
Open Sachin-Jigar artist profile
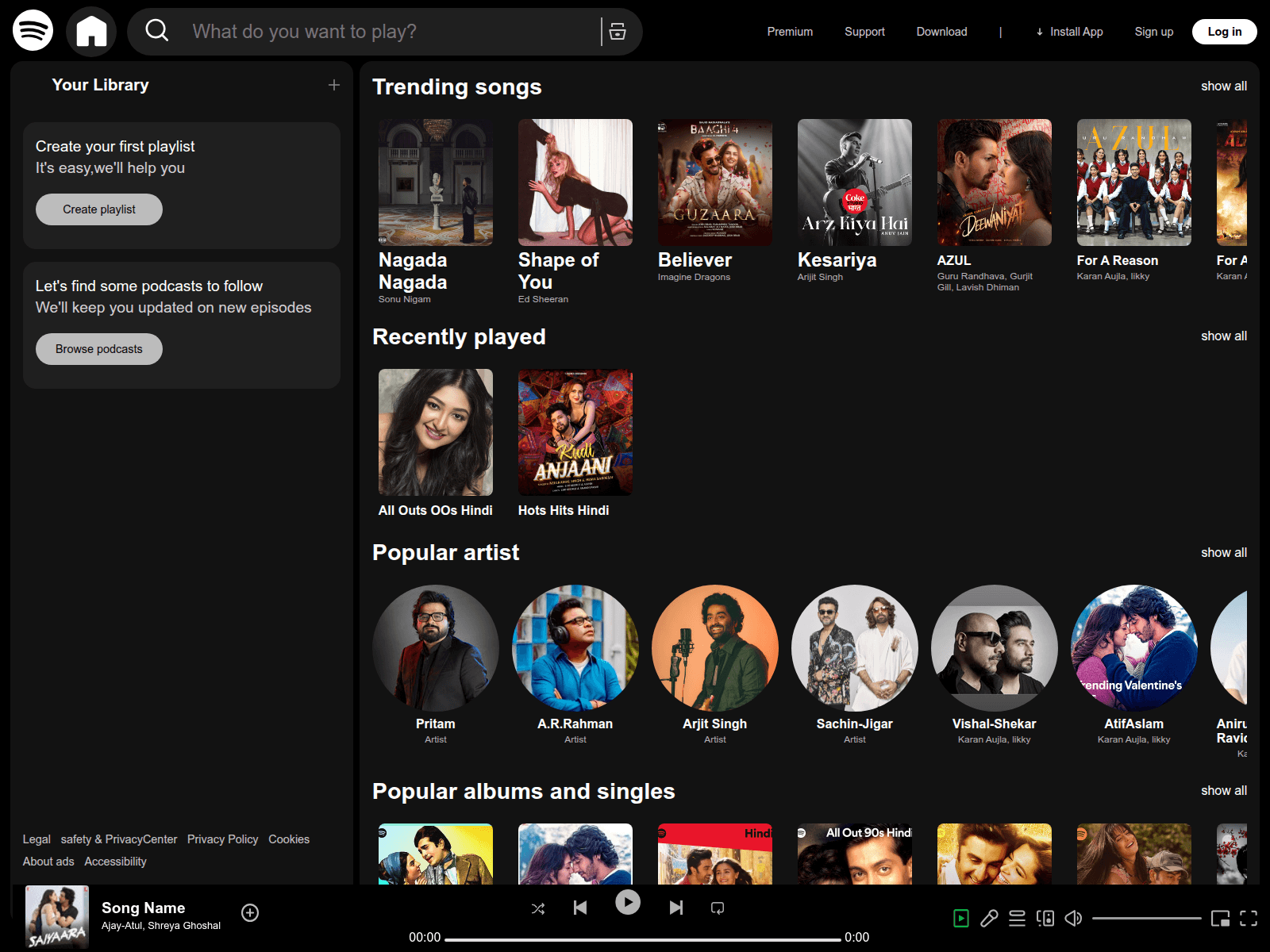(855, 665)
